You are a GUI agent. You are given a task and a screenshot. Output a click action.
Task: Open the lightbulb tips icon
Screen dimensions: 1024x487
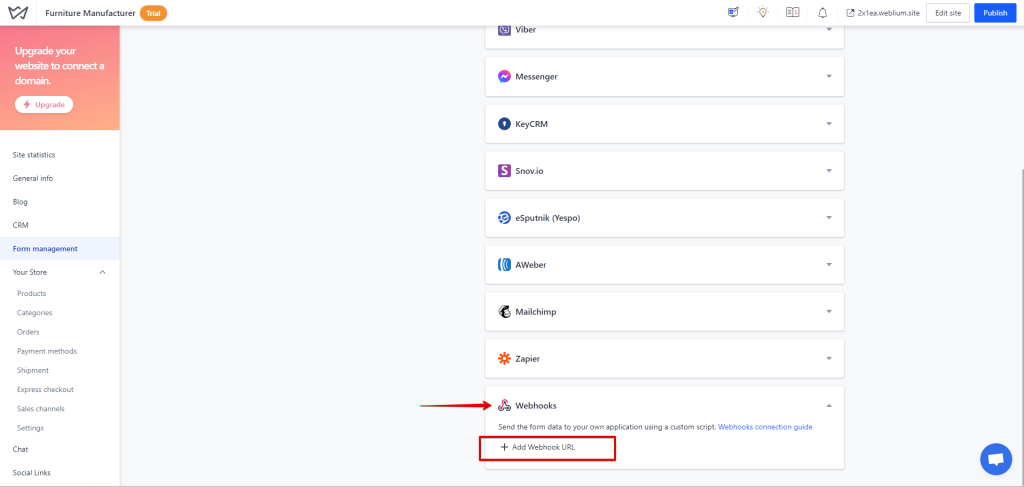click(763, 13)
